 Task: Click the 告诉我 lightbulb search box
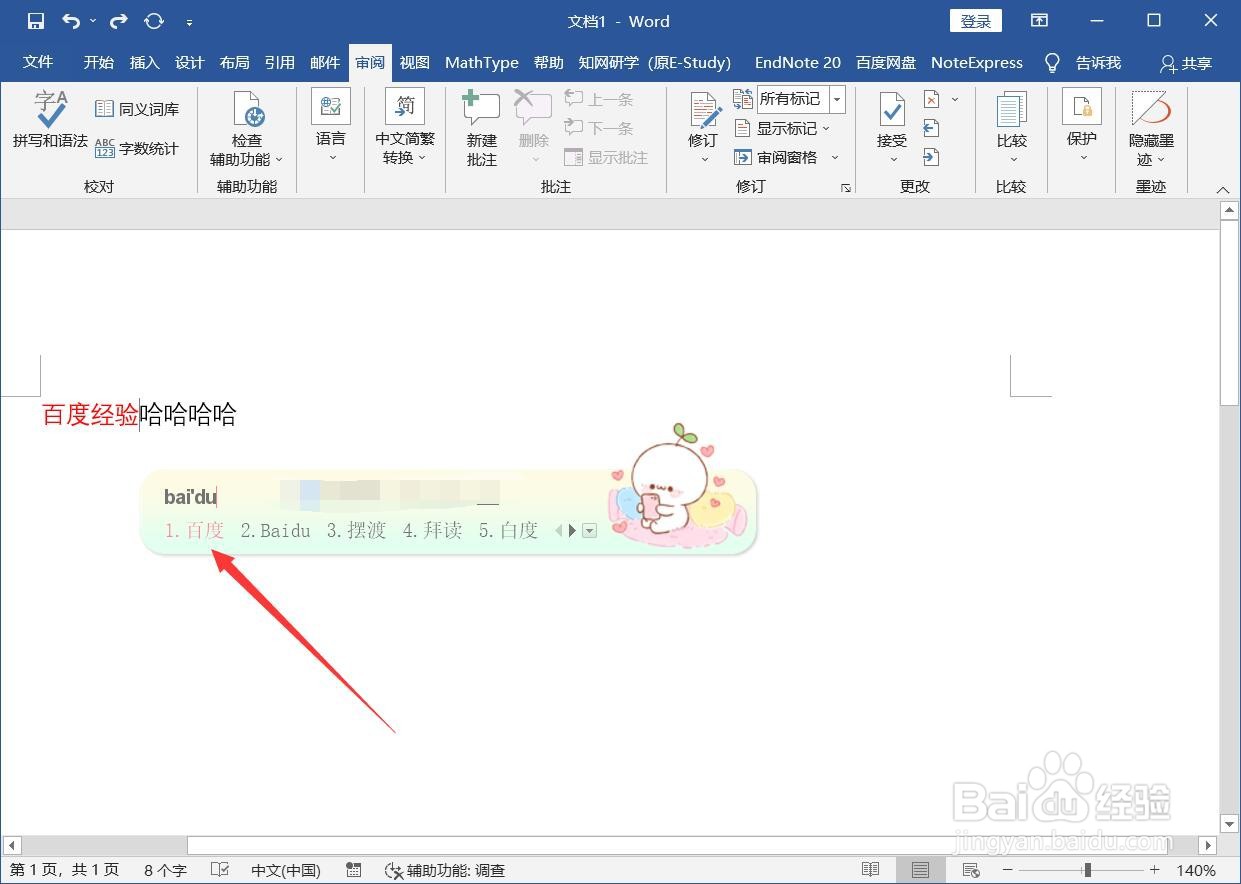tap(1082, 62)
